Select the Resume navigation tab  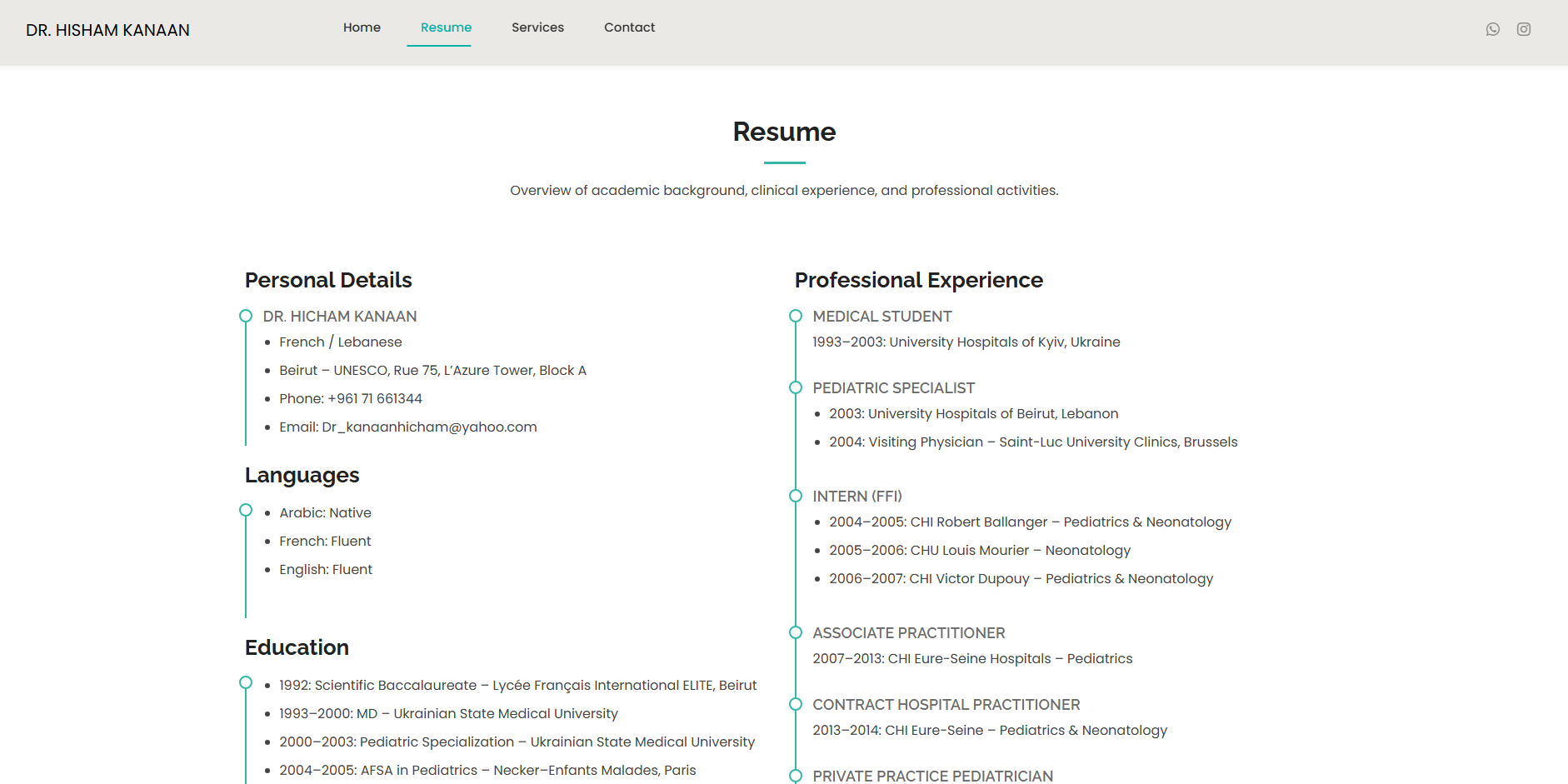[446, 27]
